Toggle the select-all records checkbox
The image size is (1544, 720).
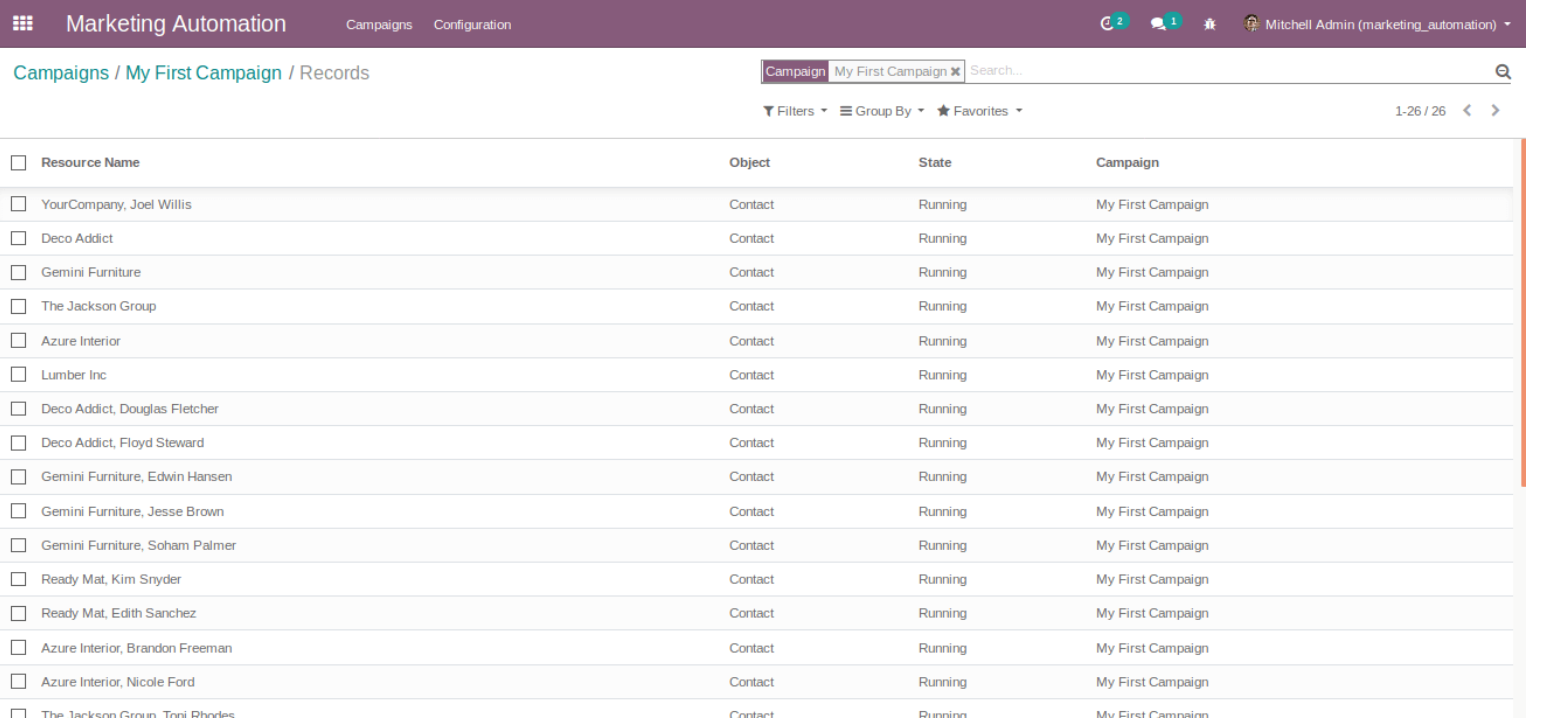[18, 162]
